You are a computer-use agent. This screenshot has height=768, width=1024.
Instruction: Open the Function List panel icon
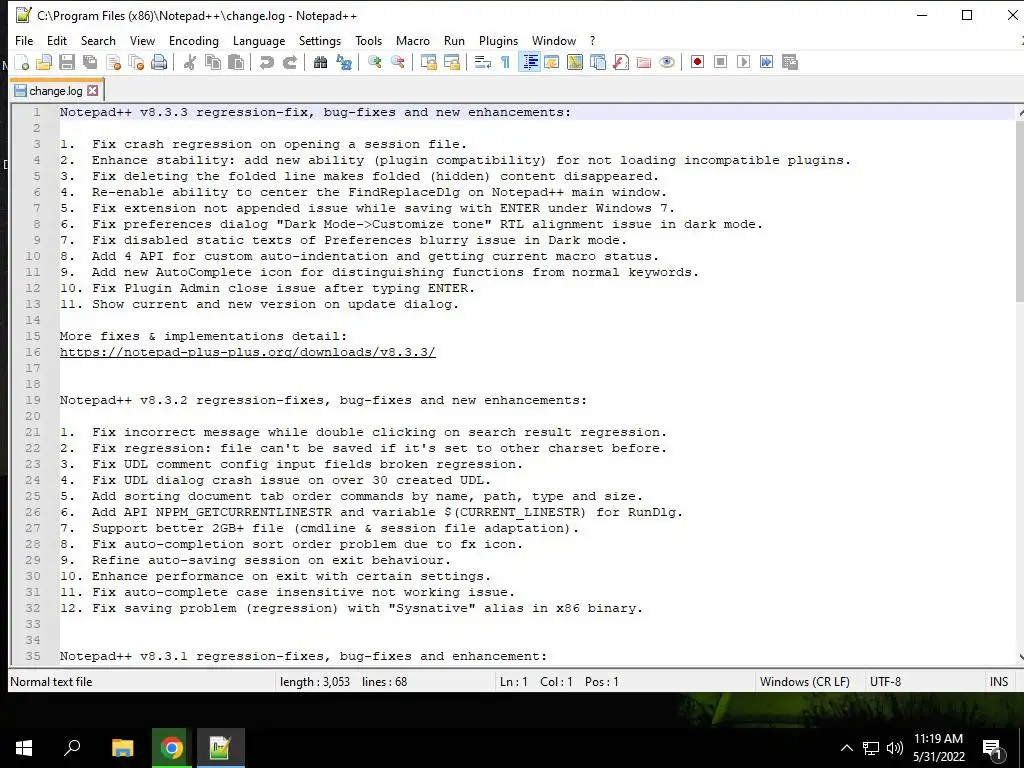[x=621, y=62]
